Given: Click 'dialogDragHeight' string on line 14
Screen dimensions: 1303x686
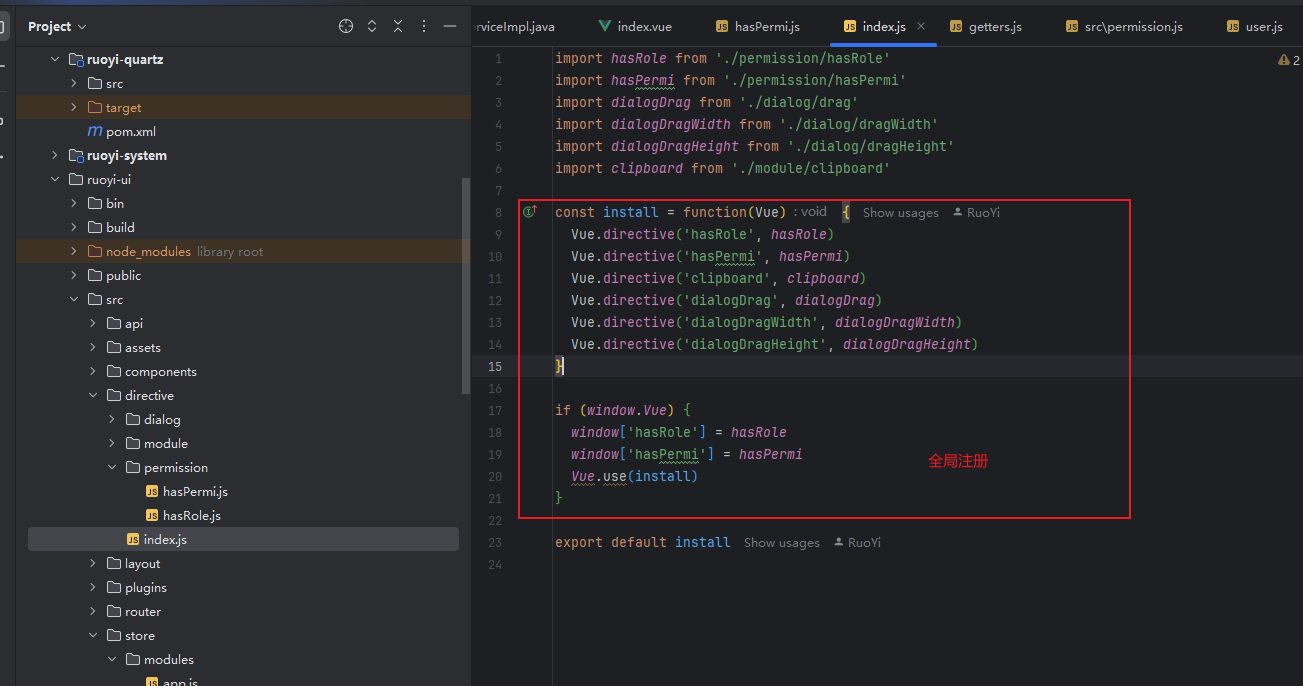Looking at the screenshot, I should [x=753, y=344].
